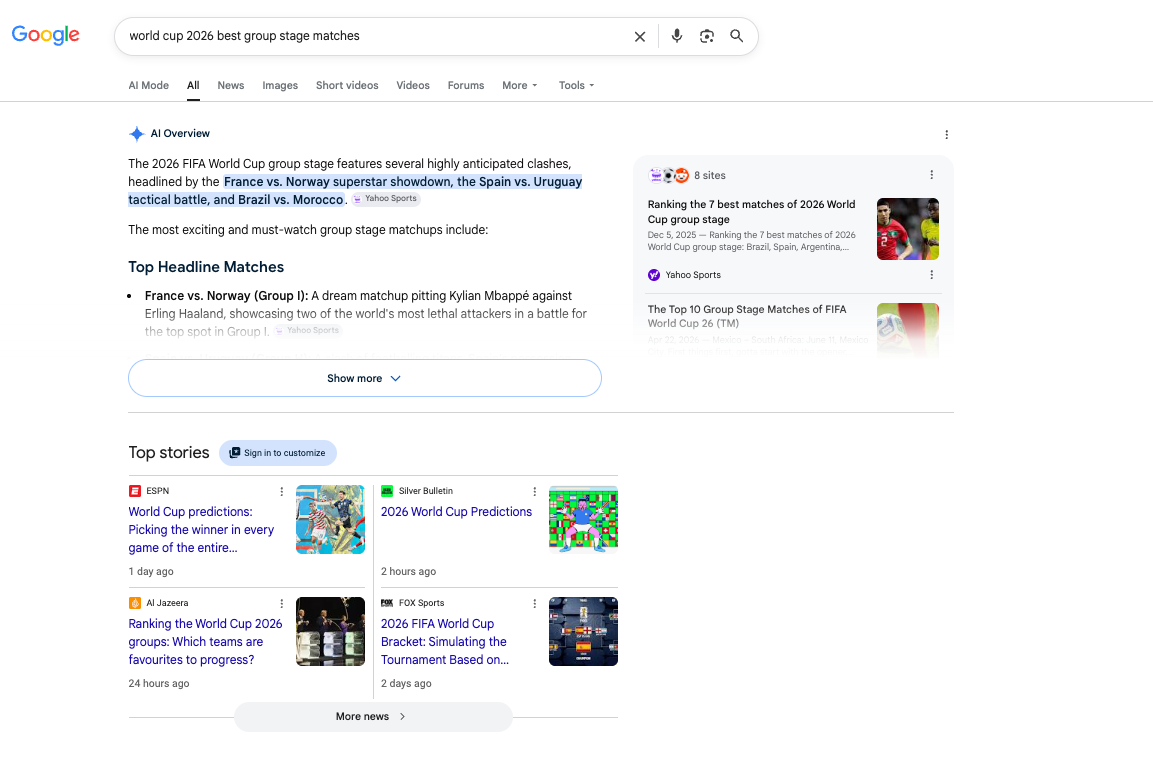Expand AI Overview with Show more
The height and width of the screenshot is (764, 1153).
(365, 378)
